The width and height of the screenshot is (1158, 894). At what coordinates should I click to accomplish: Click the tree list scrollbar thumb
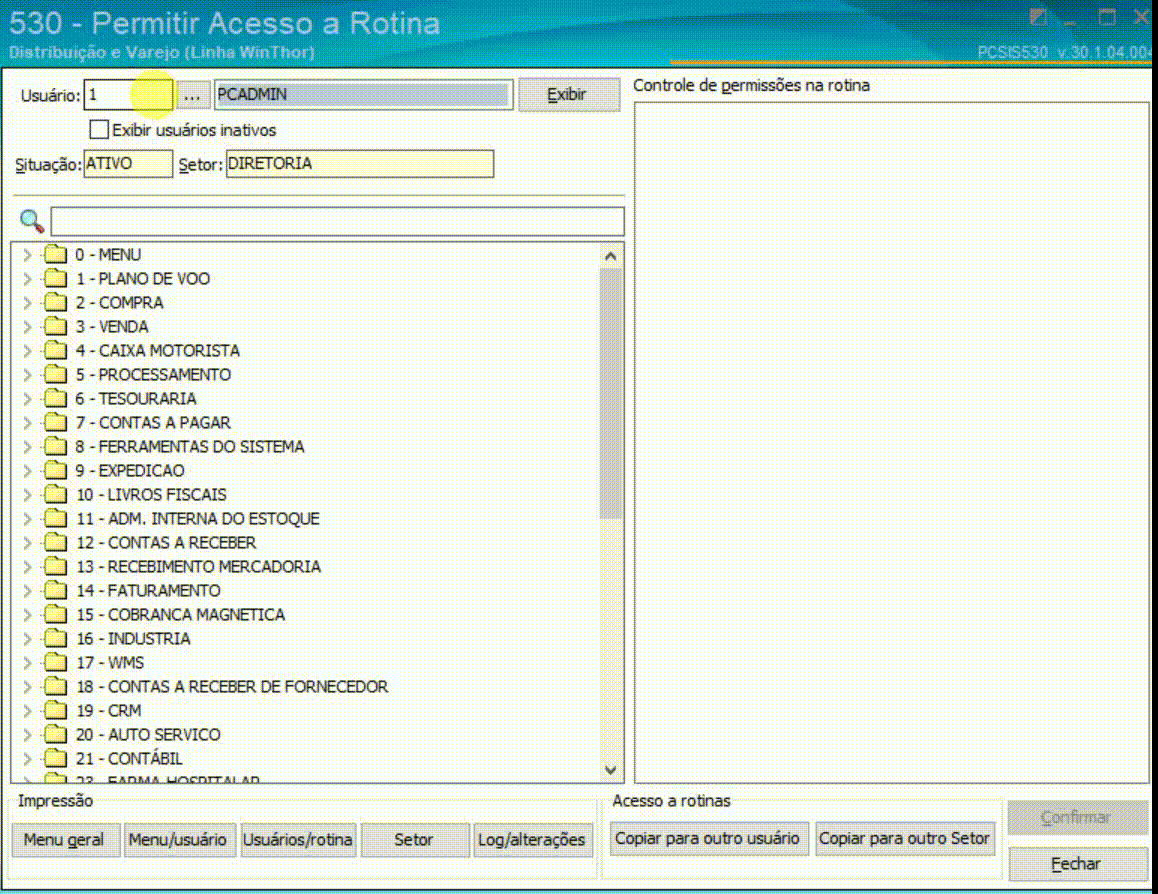(611, 393)
